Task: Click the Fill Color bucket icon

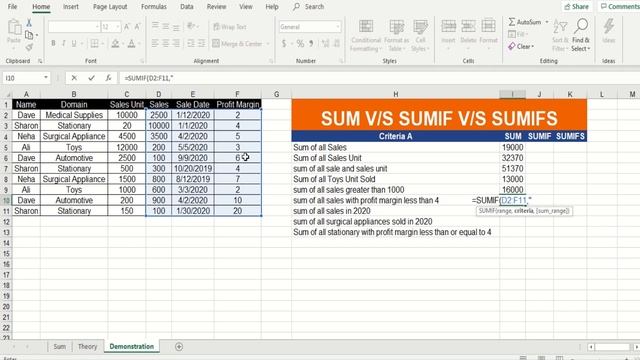Action: click(116, 43)
